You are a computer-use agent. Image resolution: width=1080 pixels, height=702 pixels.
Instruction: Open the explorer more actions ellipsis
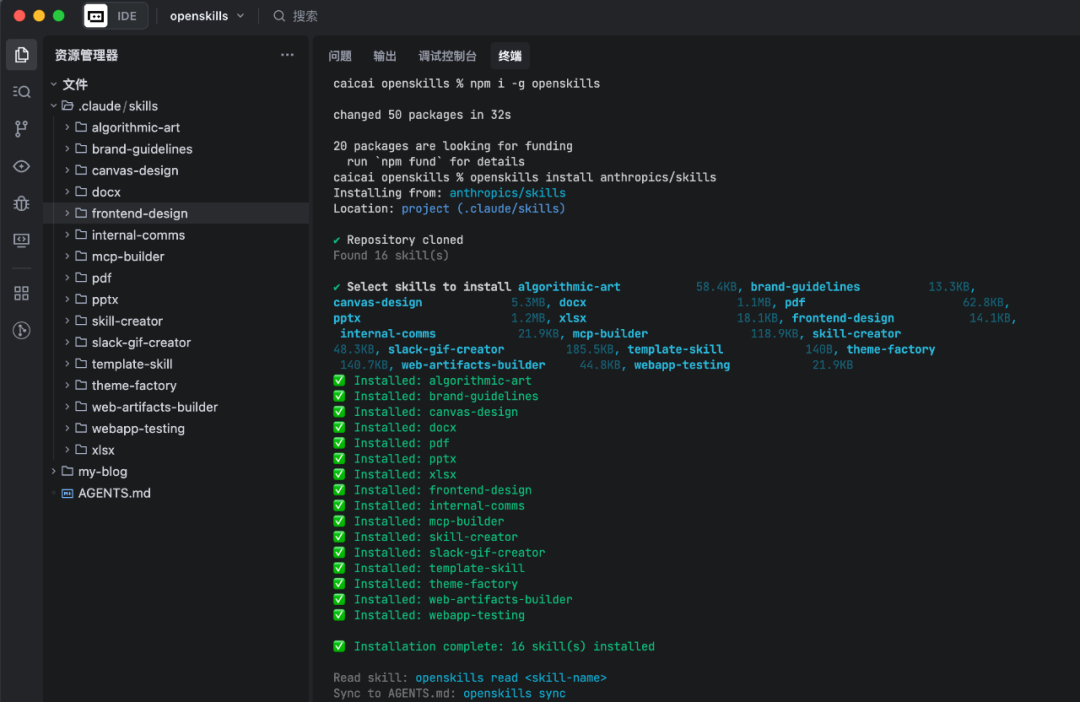(287, 55)
